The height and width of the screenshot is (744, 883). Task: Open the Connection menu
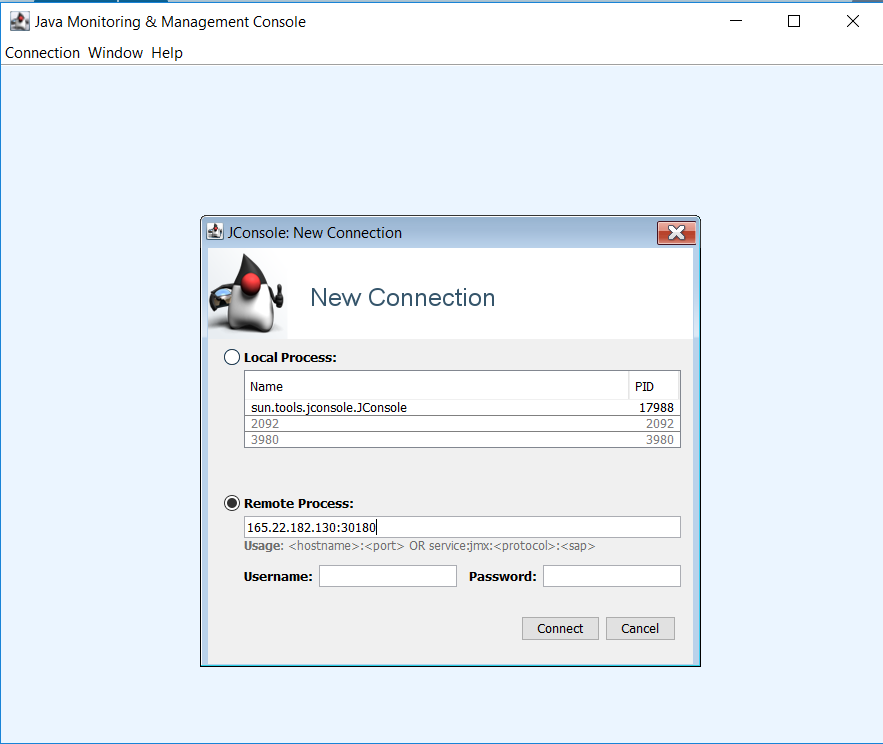(x=42, y=53)
